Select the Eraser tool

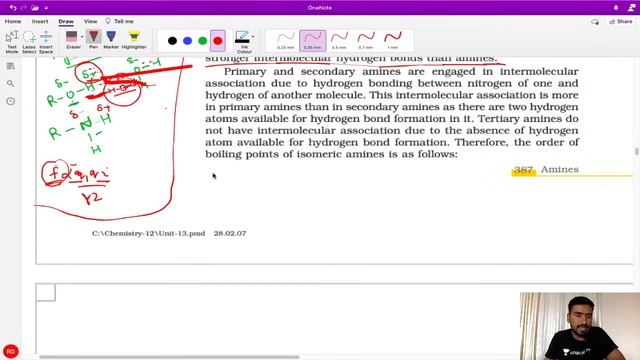tap(72, 40)
